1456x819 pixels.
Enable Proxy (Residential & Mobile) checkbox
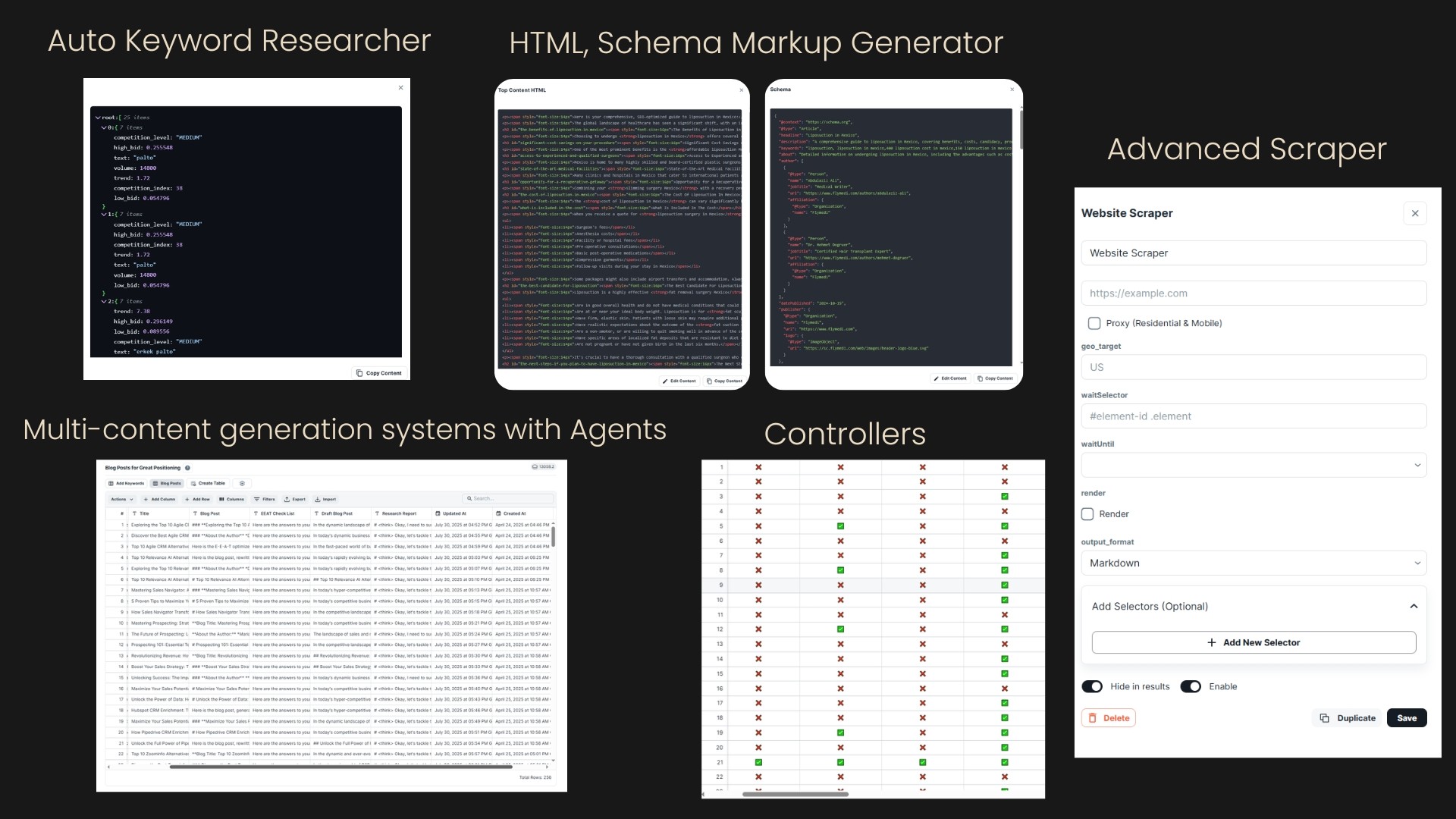1094,323
